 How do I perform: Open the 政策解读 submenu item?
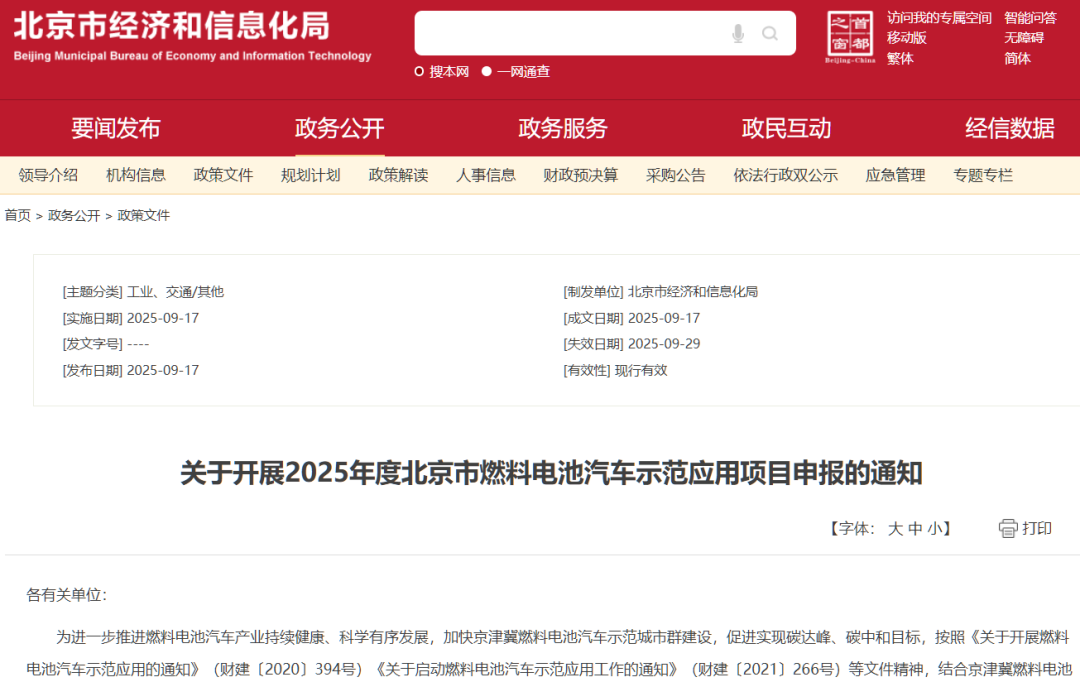(x=398, y=175)
